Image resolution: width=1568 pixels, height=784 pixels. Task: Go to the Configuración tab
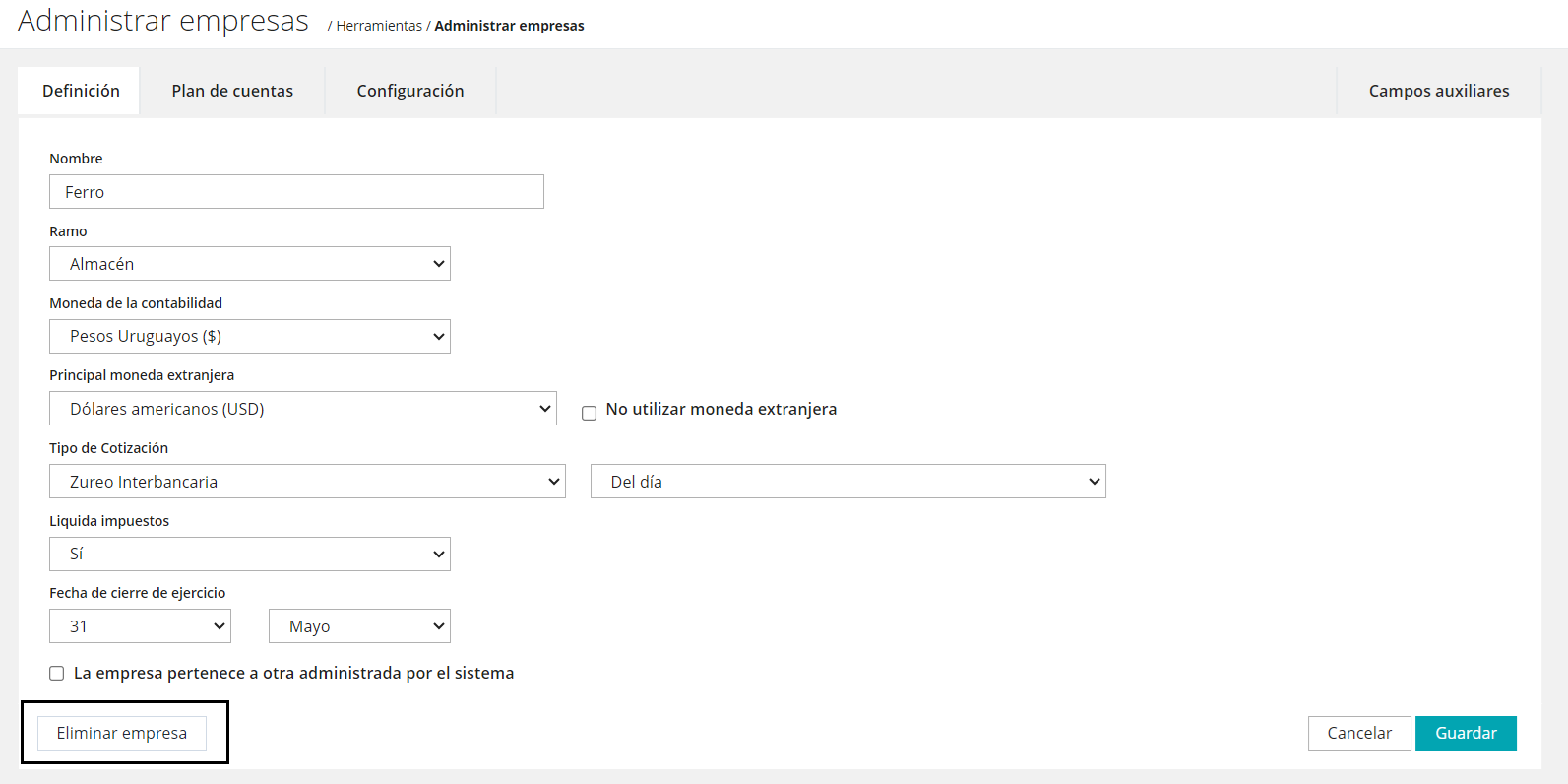(410, 91)
